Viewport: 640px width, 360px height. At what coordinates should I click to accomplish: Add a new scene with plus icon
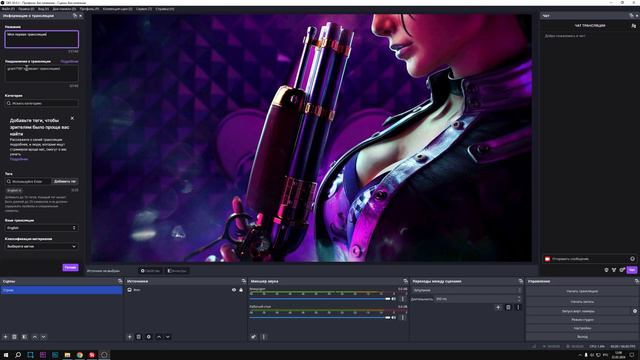5,337
